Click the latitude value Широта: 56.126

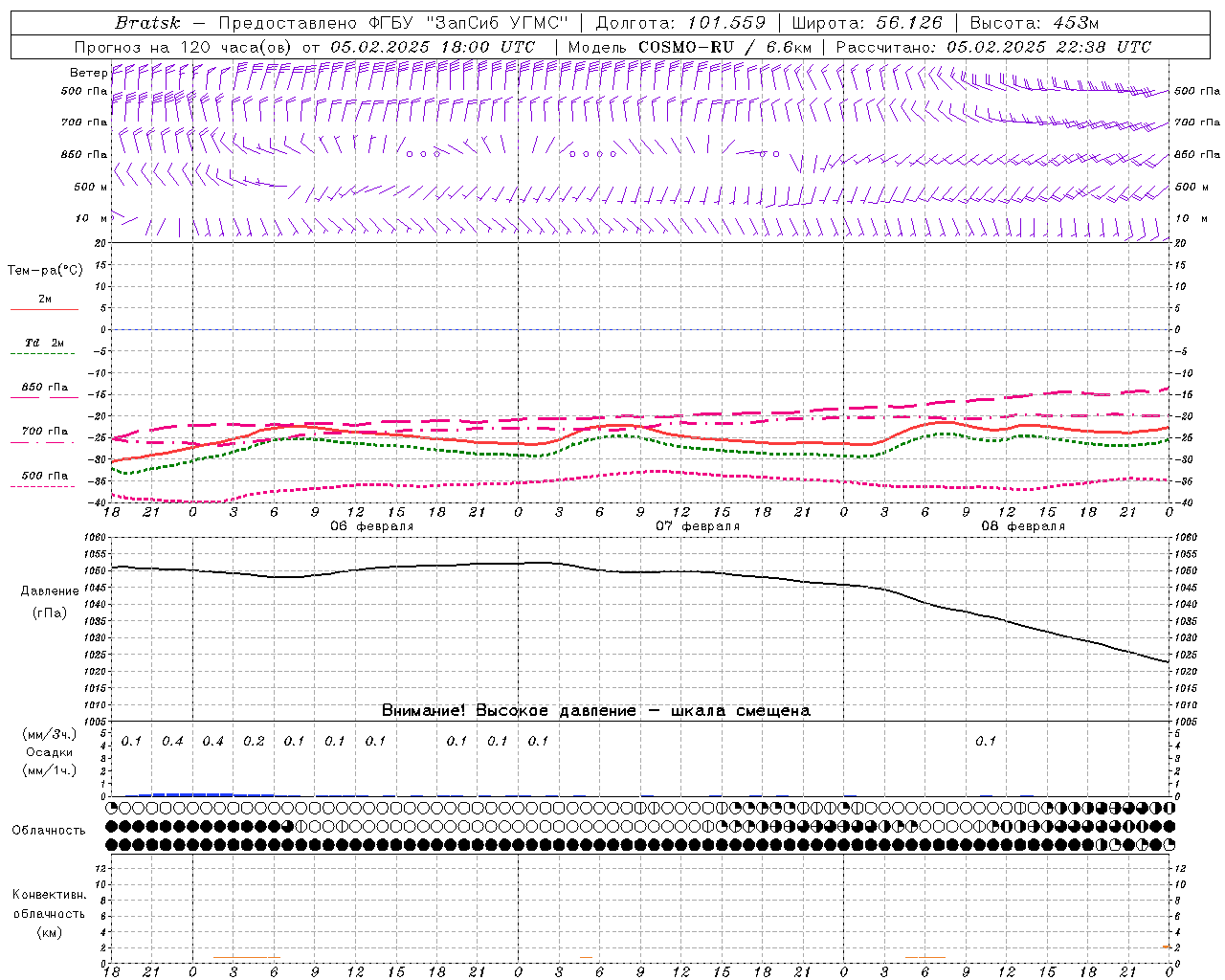868,23
